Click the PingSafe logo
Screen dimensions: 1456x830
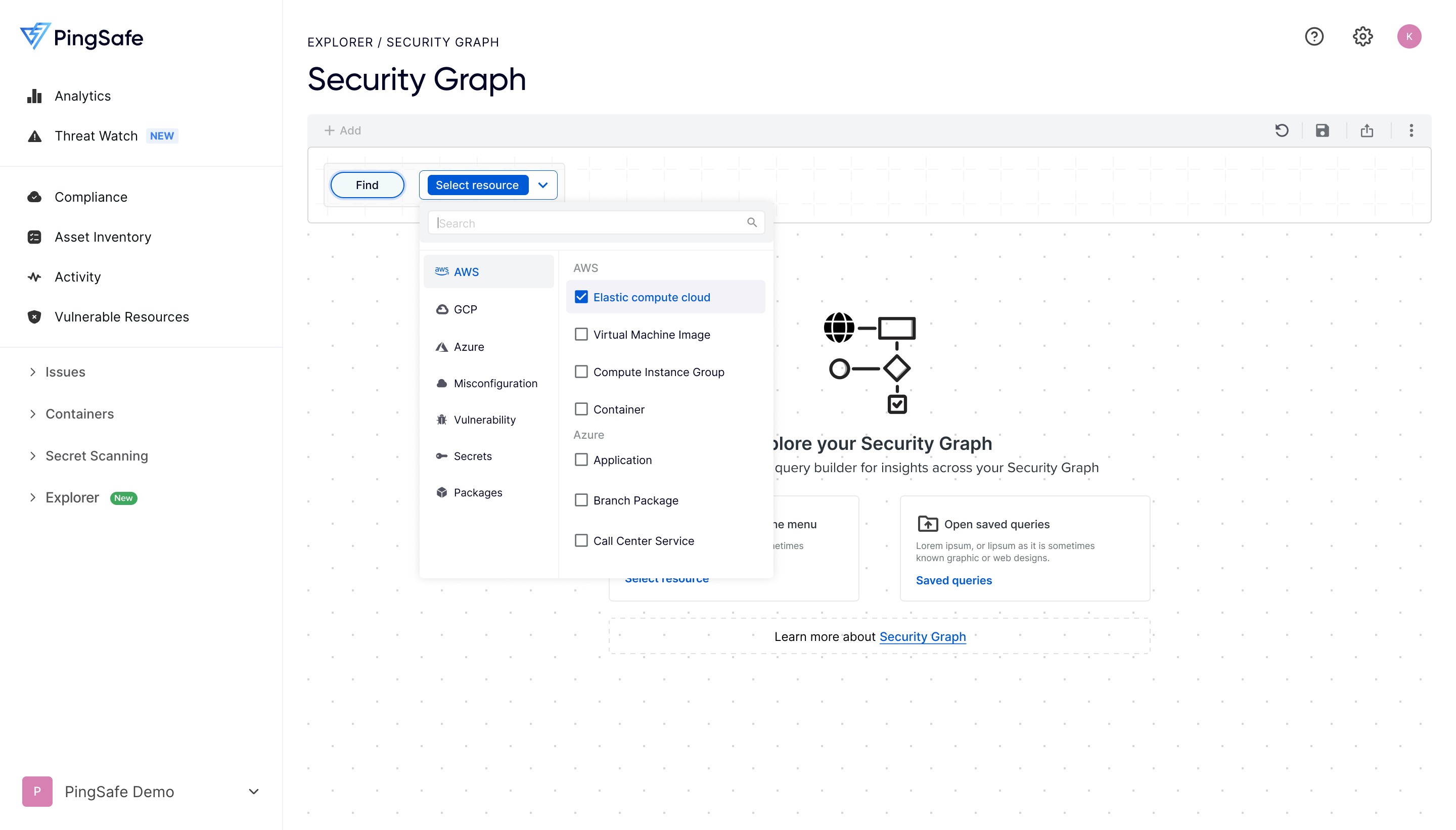(x=81, y=37)
